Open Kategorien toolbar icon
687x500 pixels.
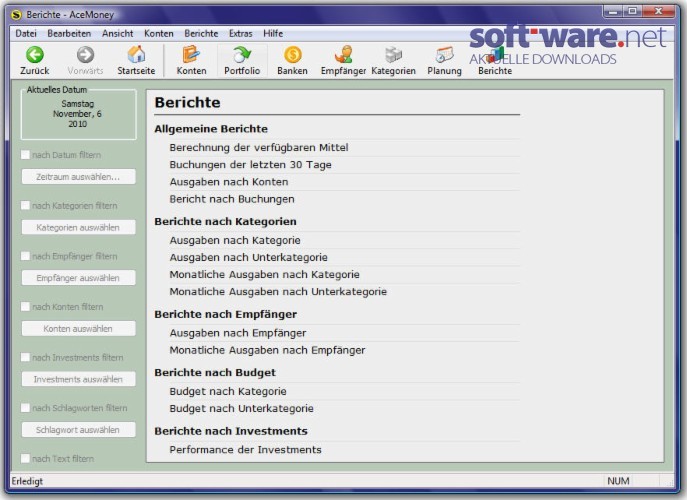pyautogui.click(x=393, y=60)
